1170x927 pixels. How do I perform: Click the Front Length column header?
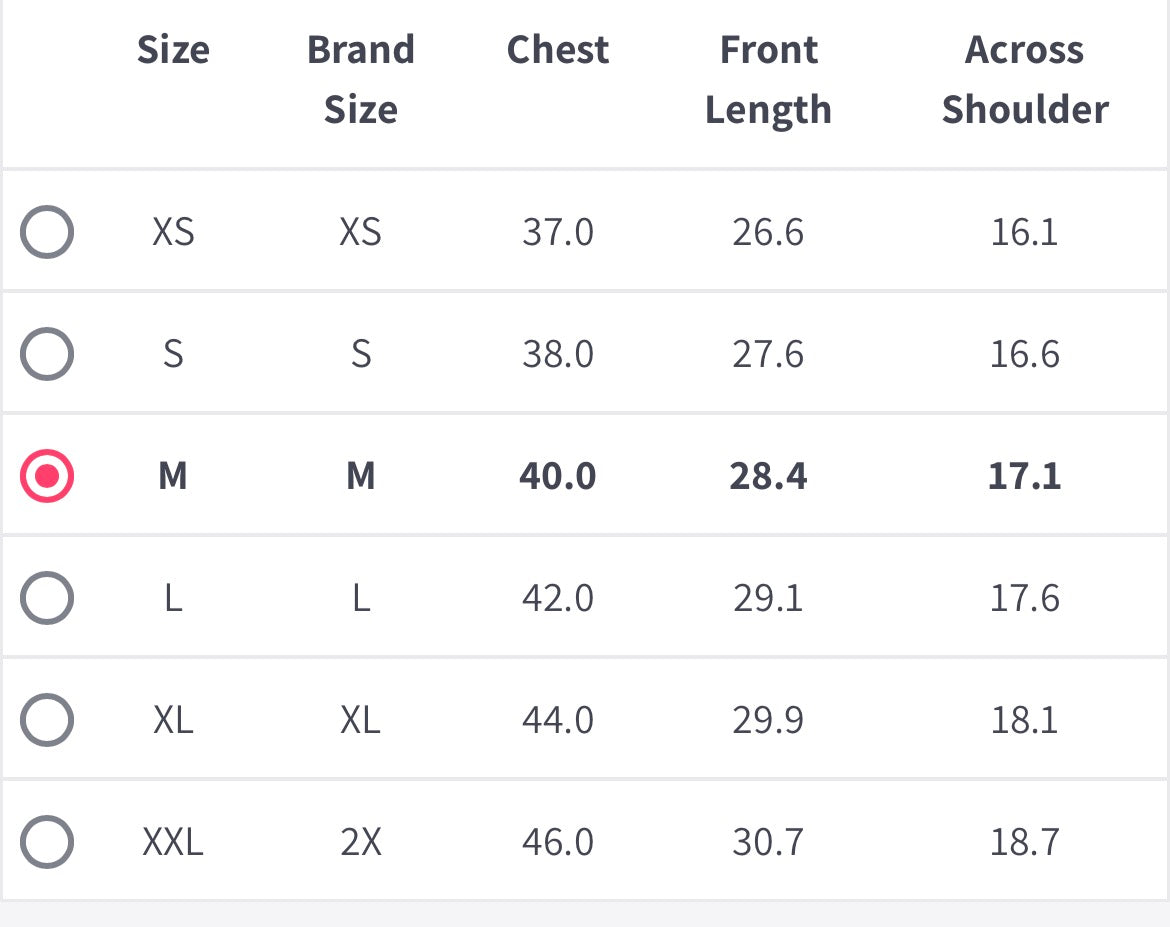768,79
